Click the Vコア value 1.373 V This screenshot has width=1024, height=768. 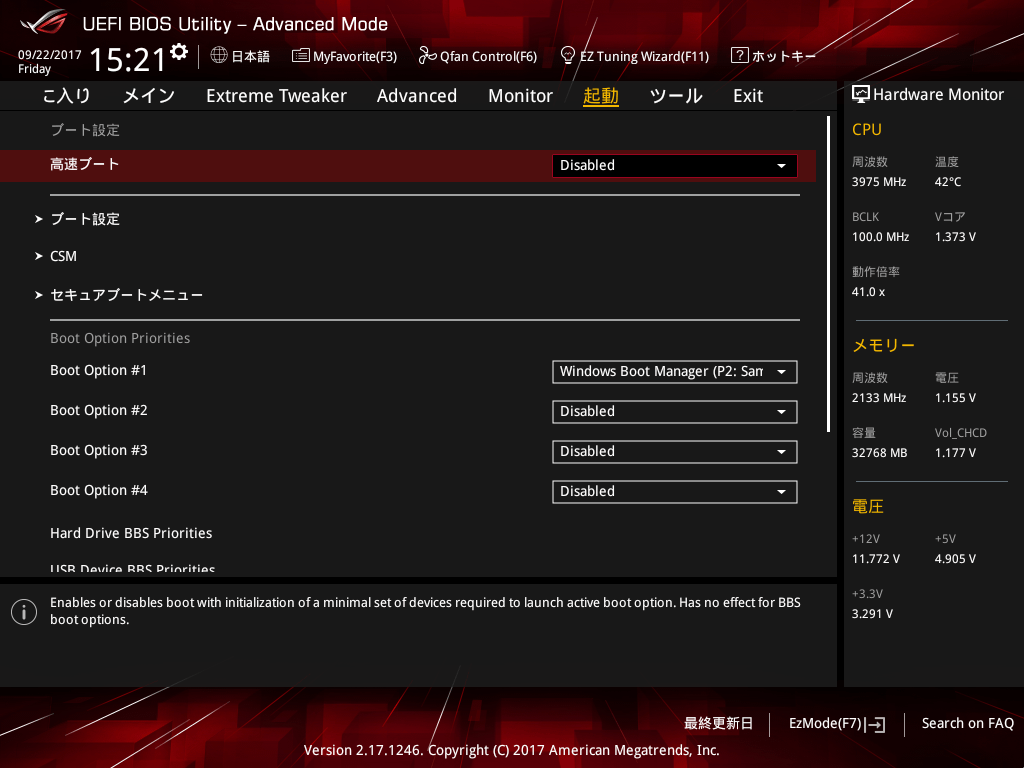tap(955, 237)
